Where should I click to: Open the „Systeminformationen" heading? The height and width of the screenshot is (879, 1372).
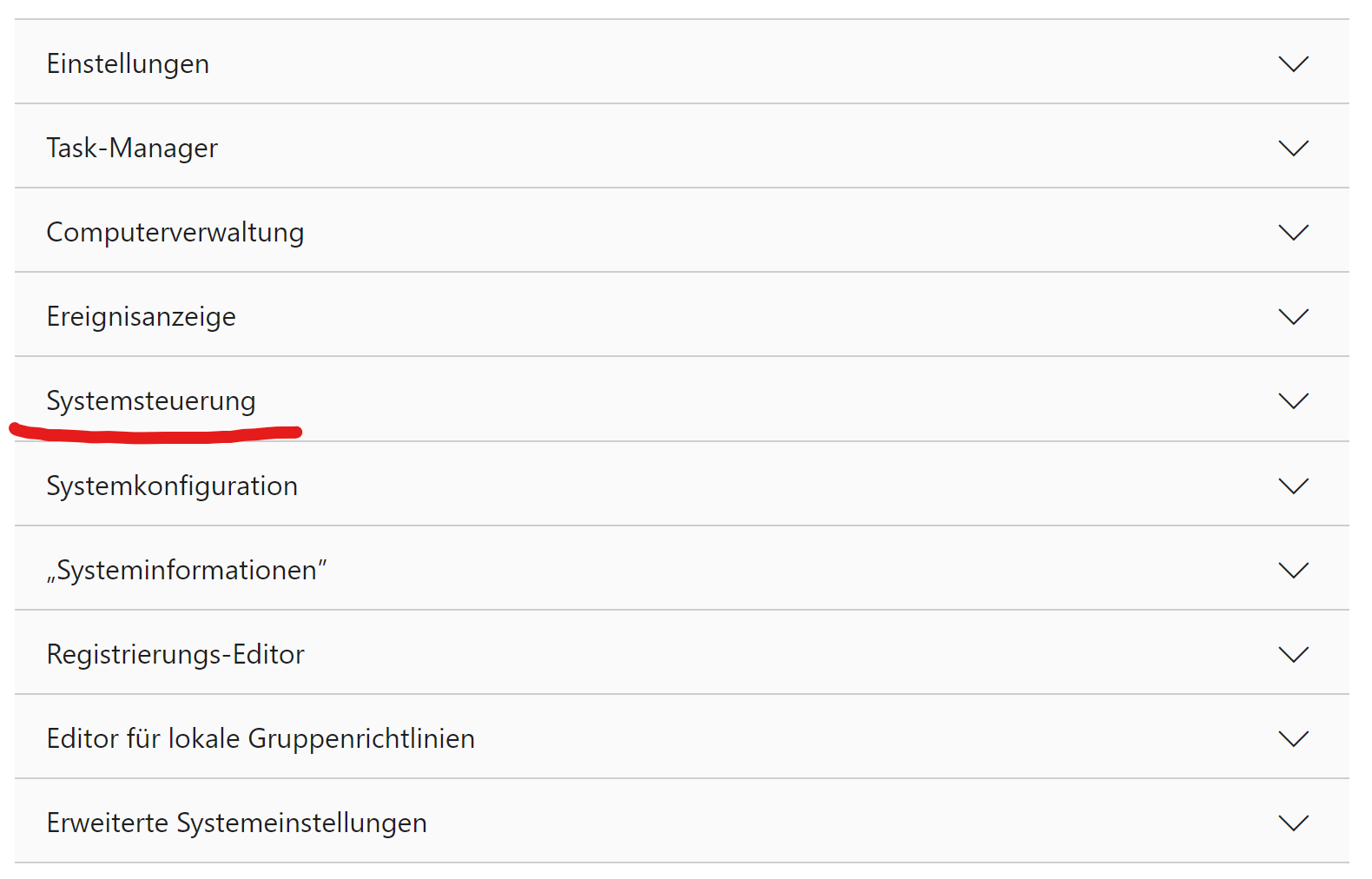tap(187, 571)
